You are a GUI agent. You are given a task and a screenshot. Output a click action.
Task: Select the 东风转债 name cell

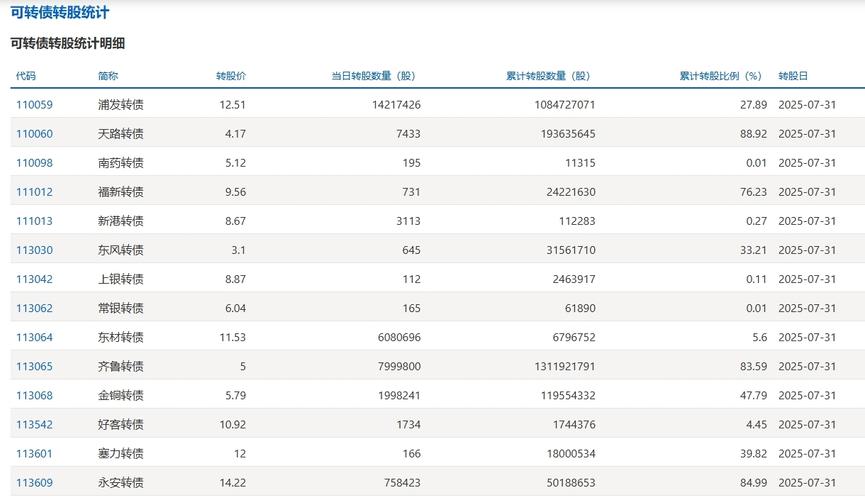click(121, 251)
